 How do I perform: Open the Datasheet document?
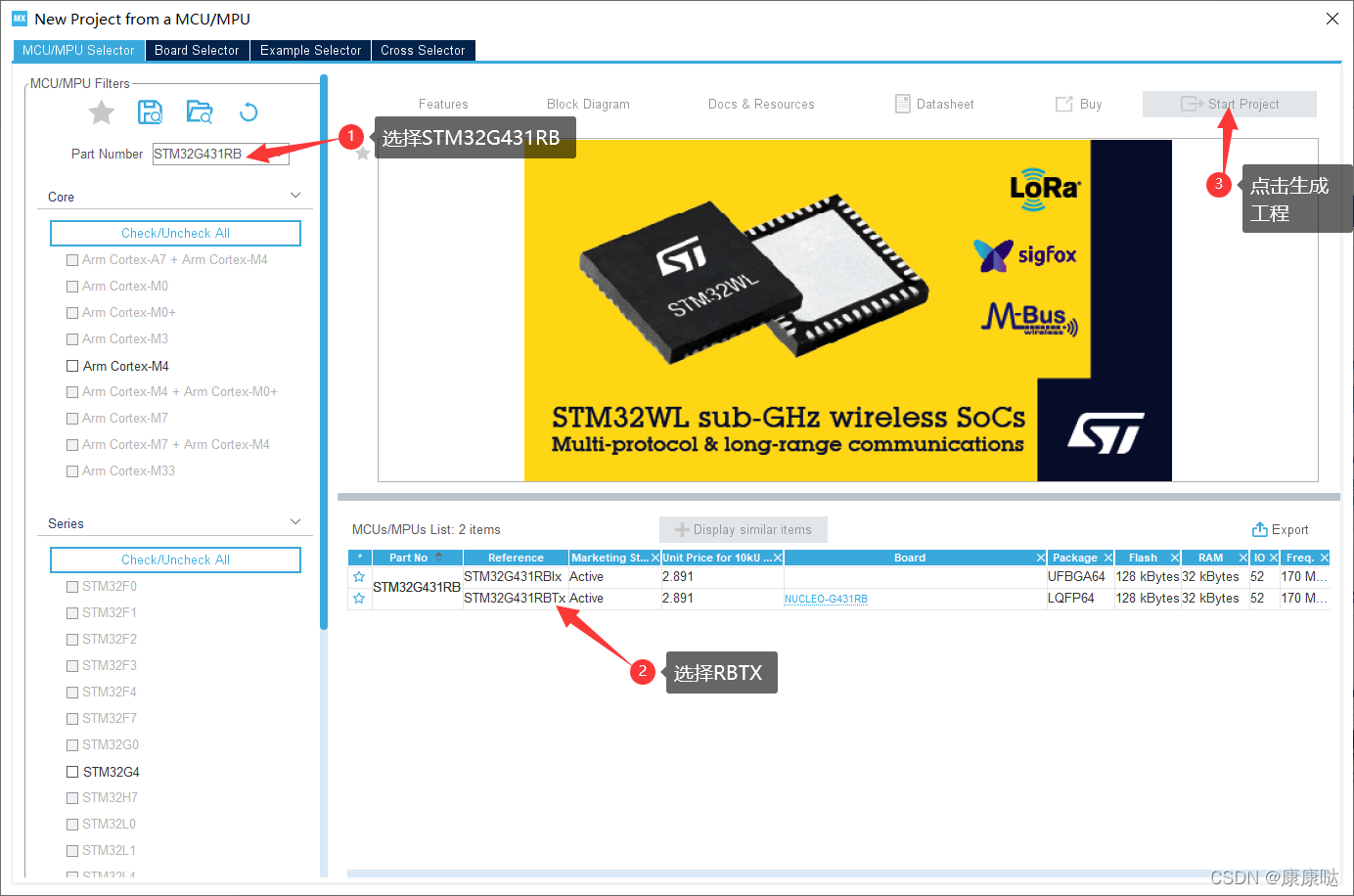[x=934, y=104]
